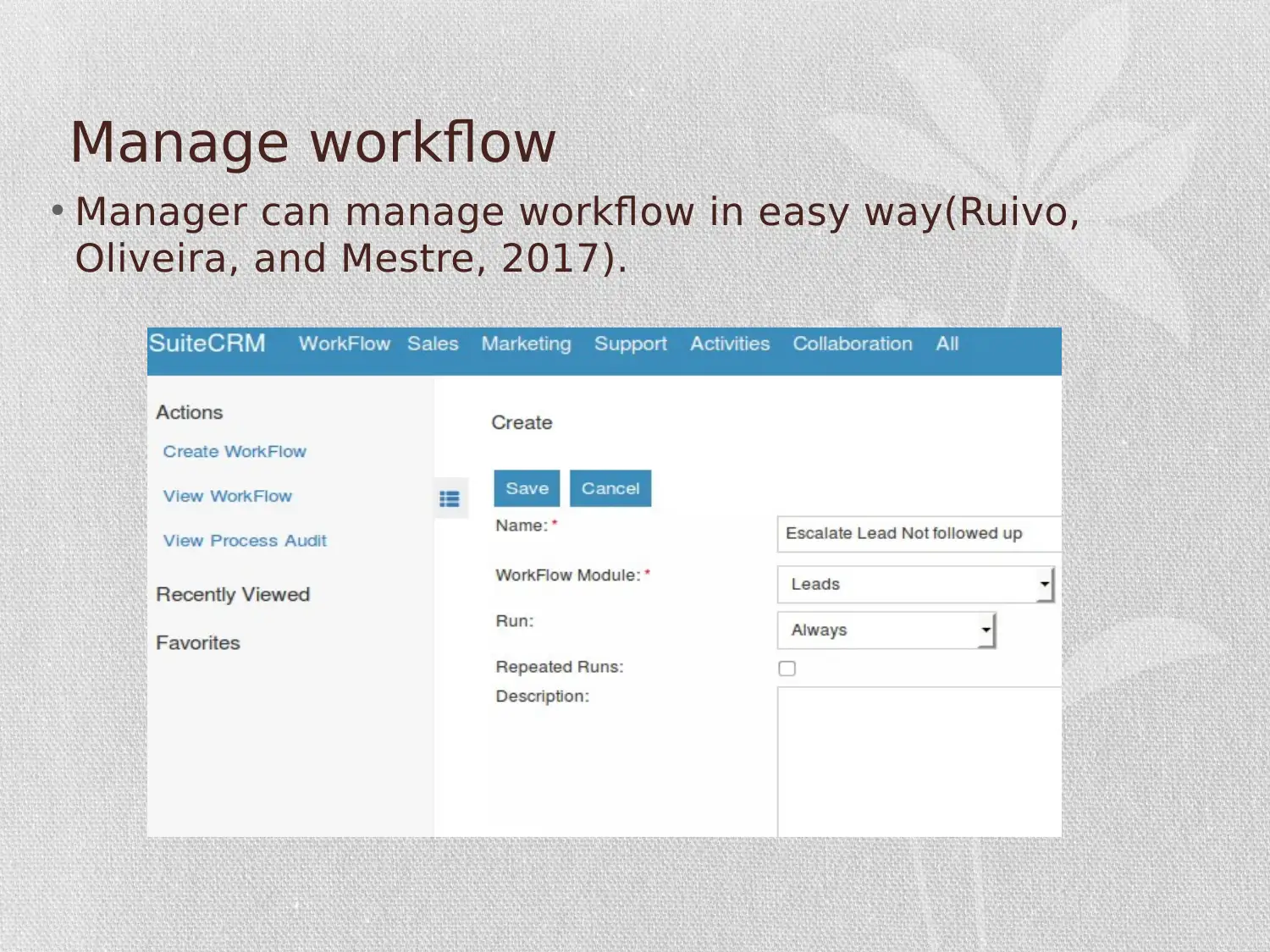The width and height of the screenshot is (1270, 952).
Task: Open the WorkFlow menu
Action: 345,344
